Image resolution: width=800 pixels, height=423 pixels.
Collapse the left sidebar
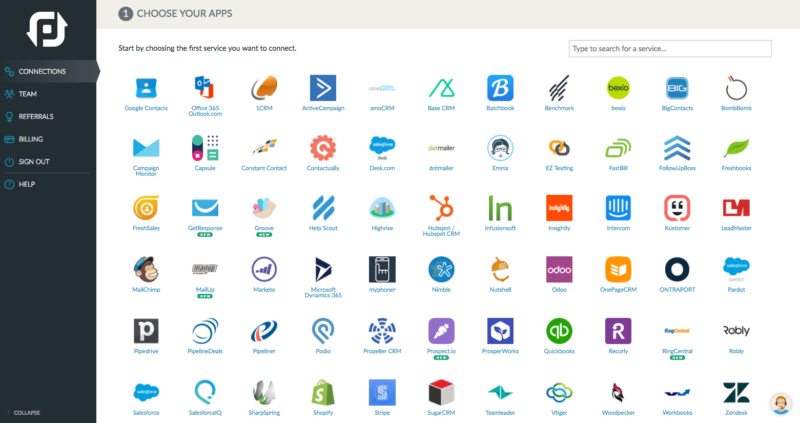[27, 412]
